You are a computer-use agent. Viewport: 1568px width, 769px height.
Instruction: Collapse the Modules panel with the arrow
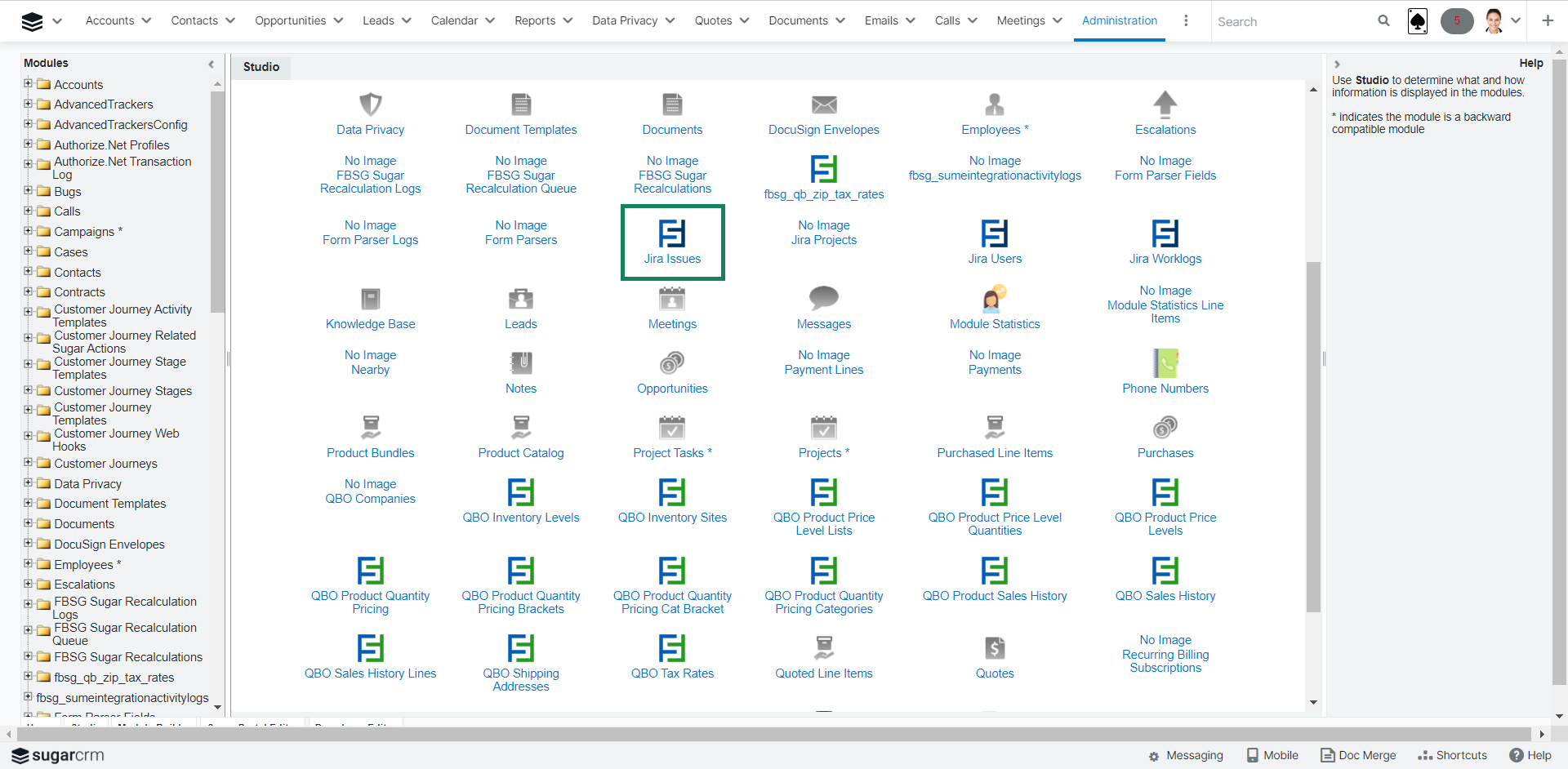coord(211,64)
